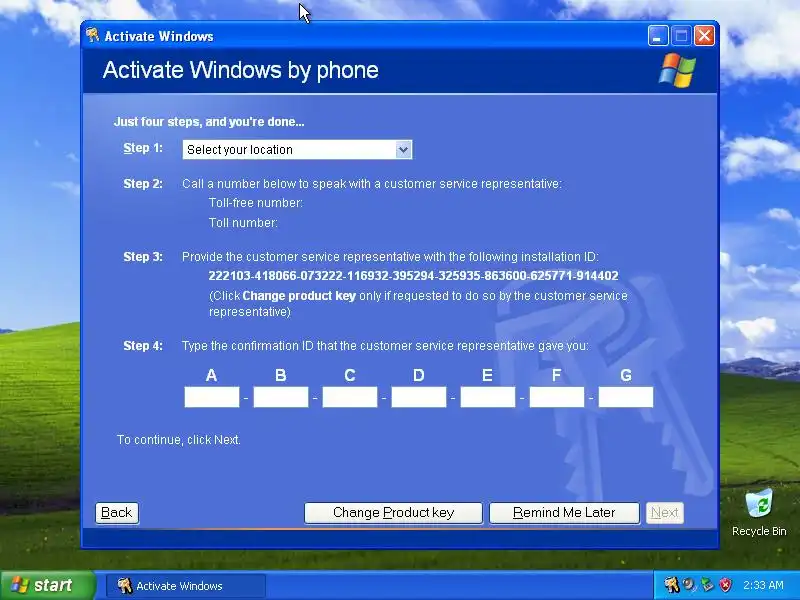Select Activate Windows taskbar button

(186, 586)
